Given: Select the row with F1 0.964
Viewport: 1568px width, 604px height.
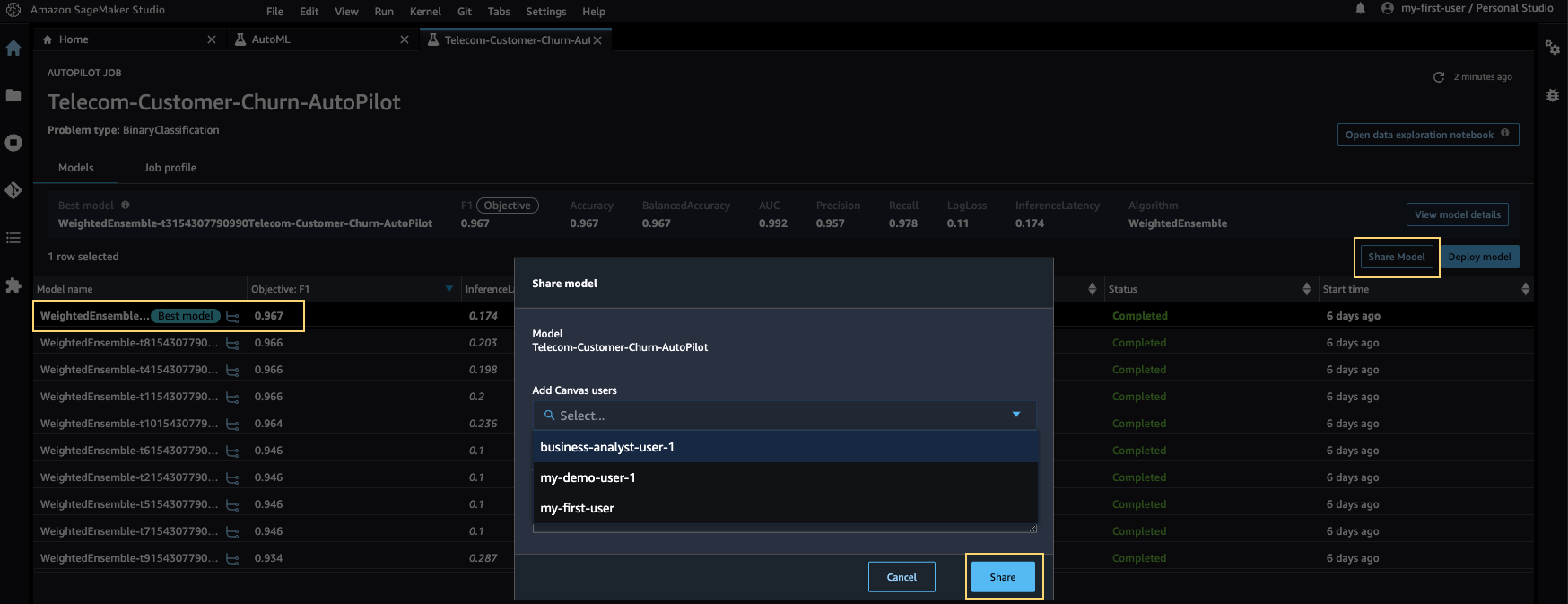Looking at the screenshot, I should (782, 424).
